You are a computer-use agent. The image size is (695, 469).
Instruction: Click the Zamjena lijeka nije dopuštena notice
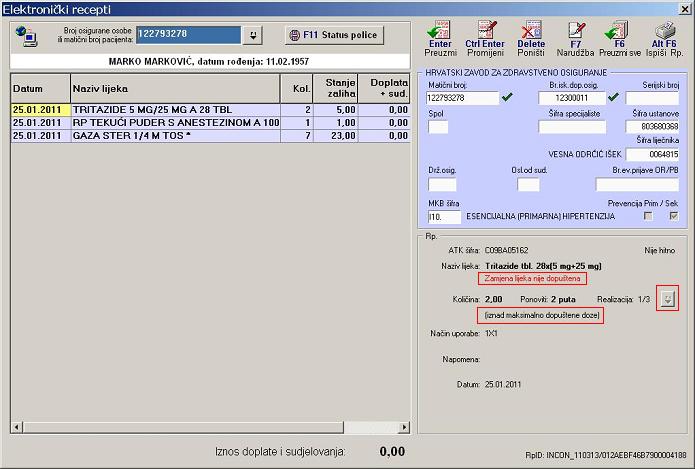[532, 278]
